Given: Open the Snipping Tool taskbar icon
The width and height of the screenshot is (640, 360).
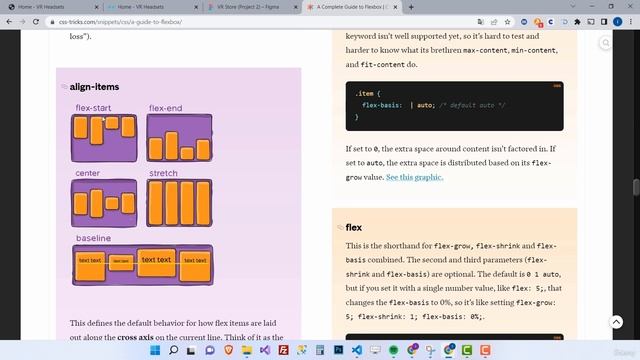Looking at the screenshot, I should coord(430,350).
